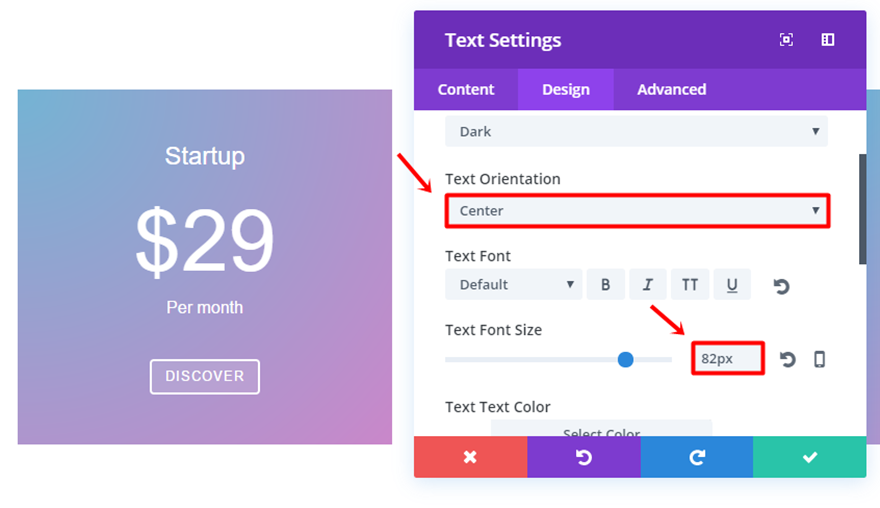Open the Text Orientation dropdown
880x508 pixels.
pos(637,211)
